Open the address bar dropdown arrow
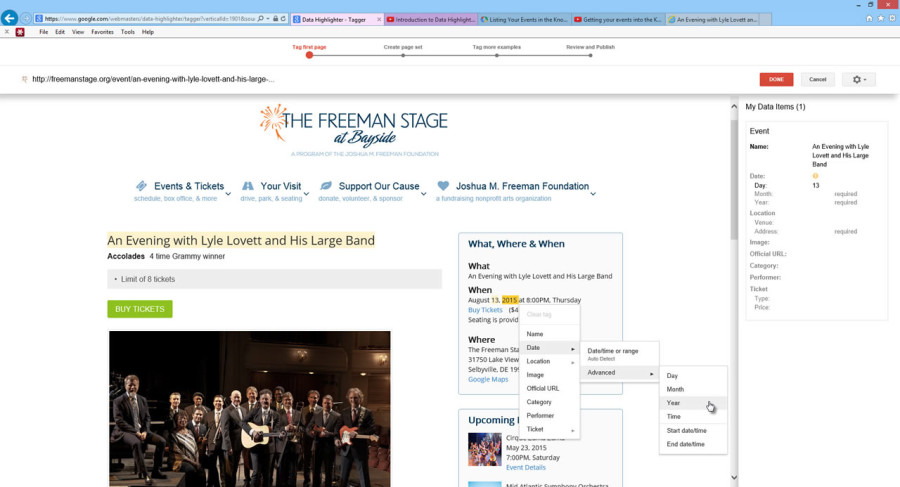The height and width of the screenshot is (487, 900). tap(267, 19)
